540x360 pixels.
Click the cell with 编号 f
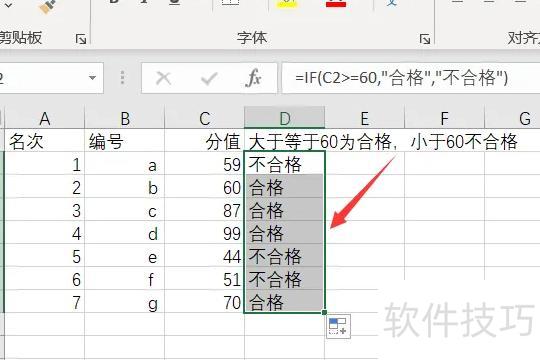(x=125, y=278)
